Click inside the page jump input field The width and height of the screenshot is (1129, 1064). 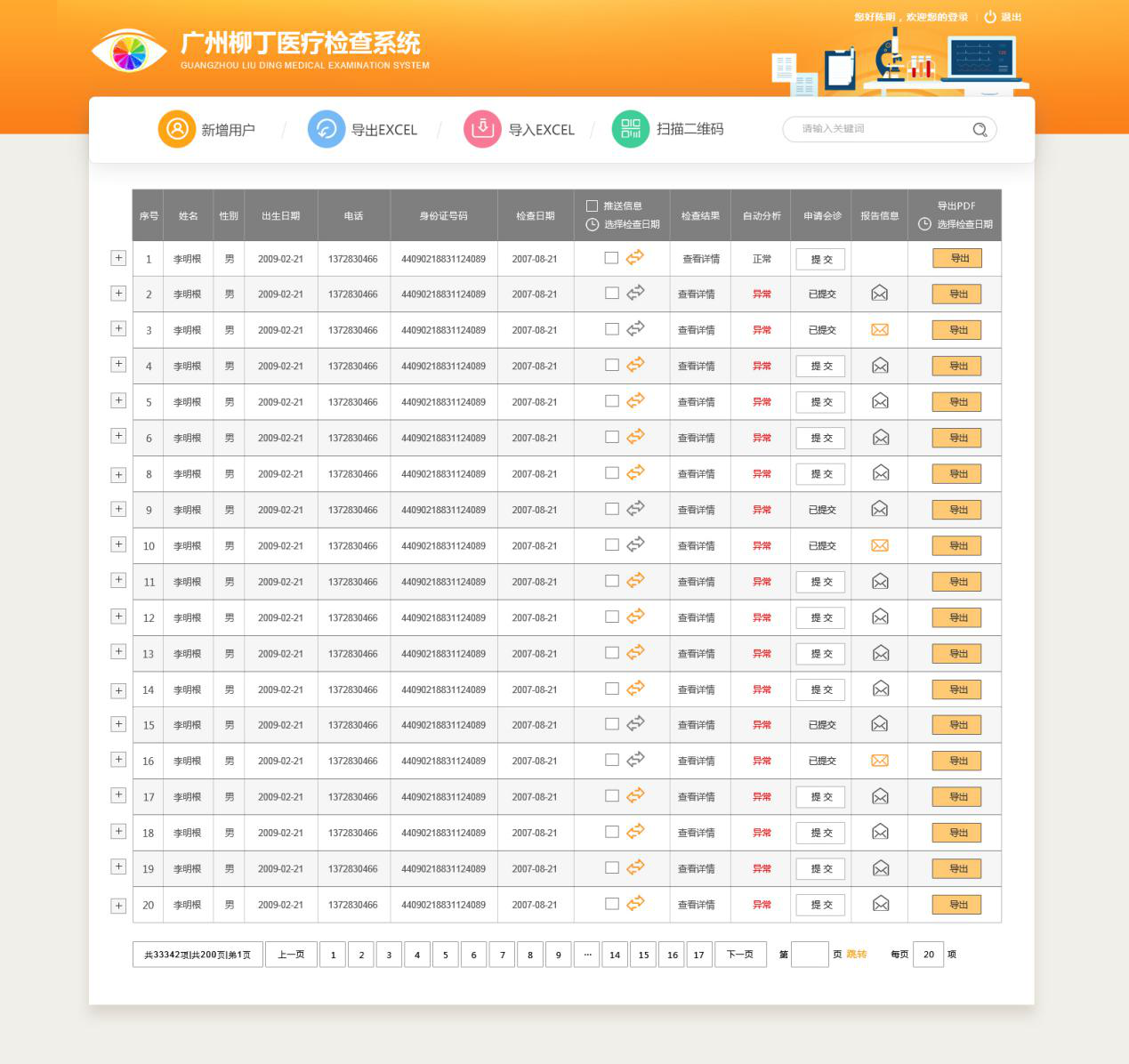point(809,954)
